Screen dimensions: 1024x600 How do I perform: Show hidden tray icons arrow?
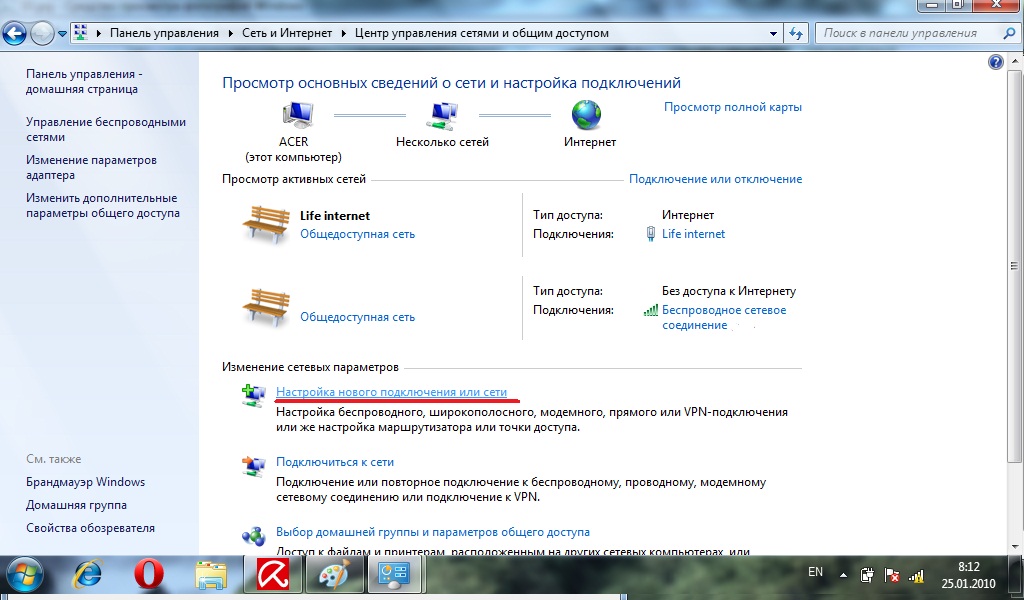click(x=843, y=575)
